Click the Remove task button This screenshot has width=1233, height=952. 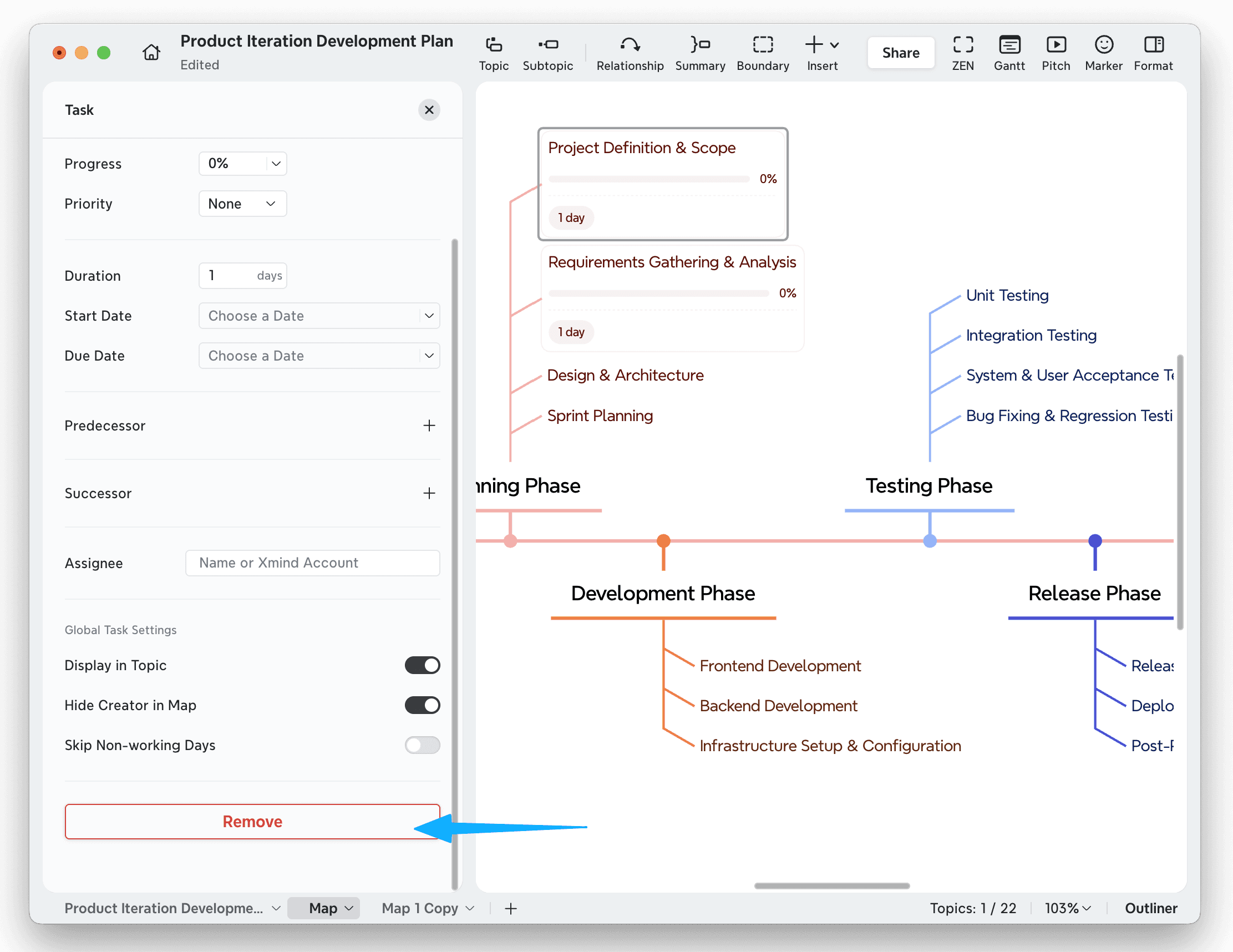pyautogui.click(x=252, y=822)
